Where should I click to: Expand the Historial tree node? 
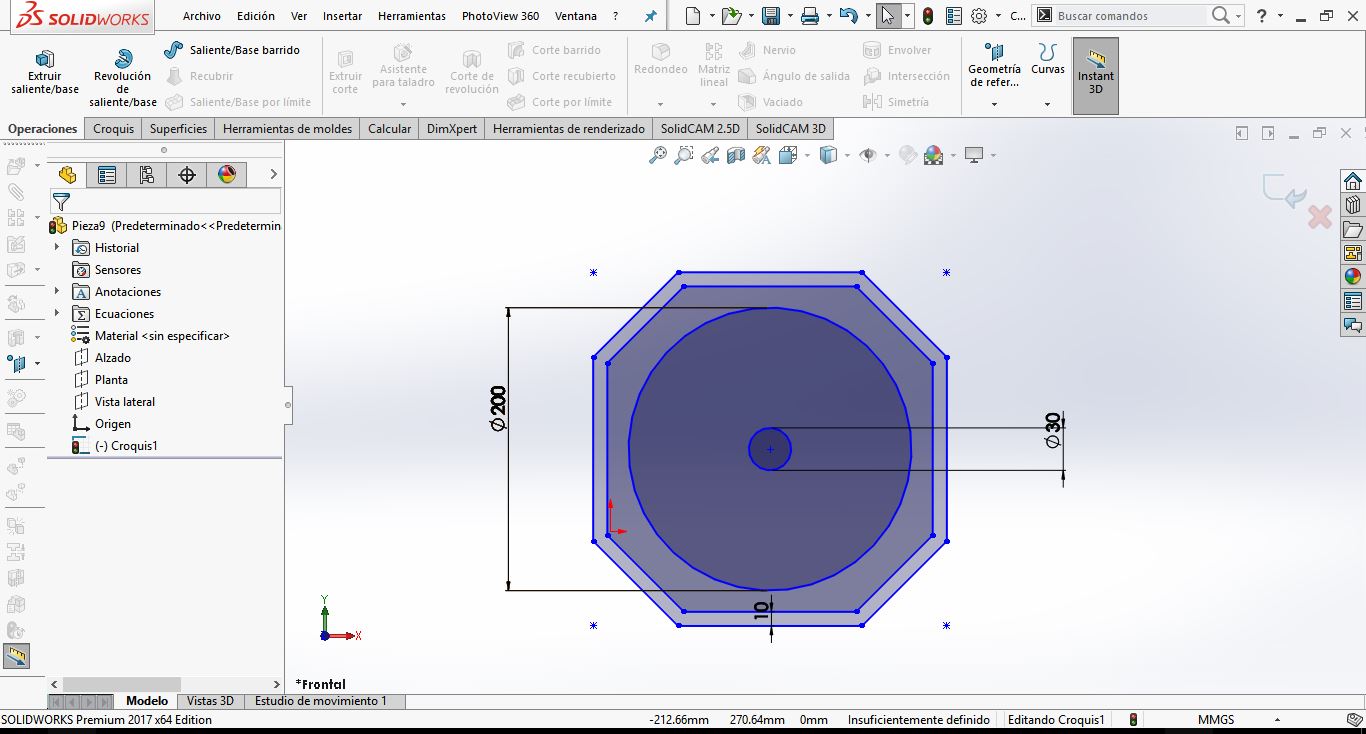pos(57,248)
